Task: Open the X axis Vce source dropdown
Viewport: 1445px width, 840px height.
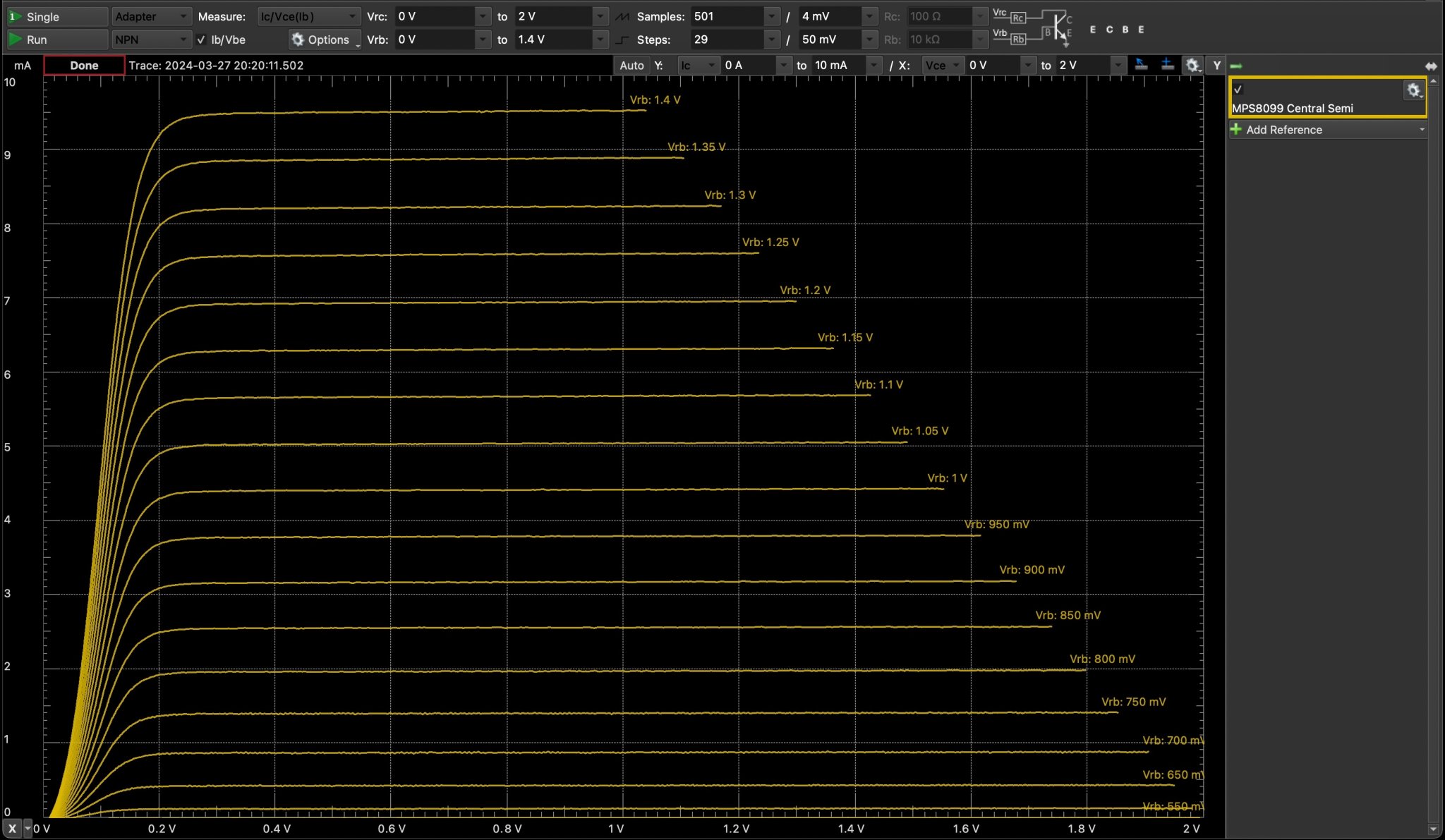Action: point(943,66)
